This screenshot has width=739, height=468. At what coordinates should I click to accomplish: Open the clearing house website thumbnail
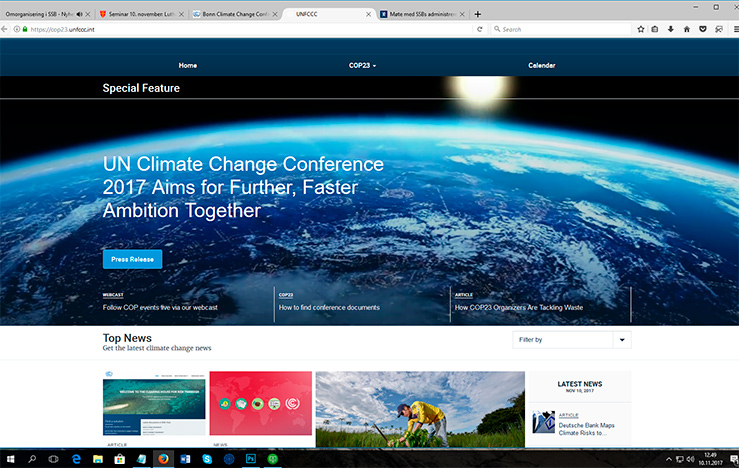tap(154, 403)
